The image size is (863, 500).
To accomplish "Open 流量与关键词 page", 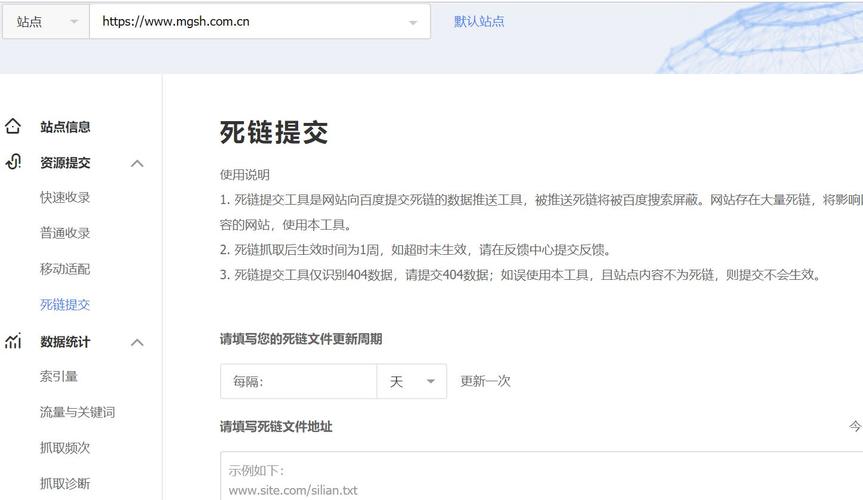I will click(x=77, y=412).
